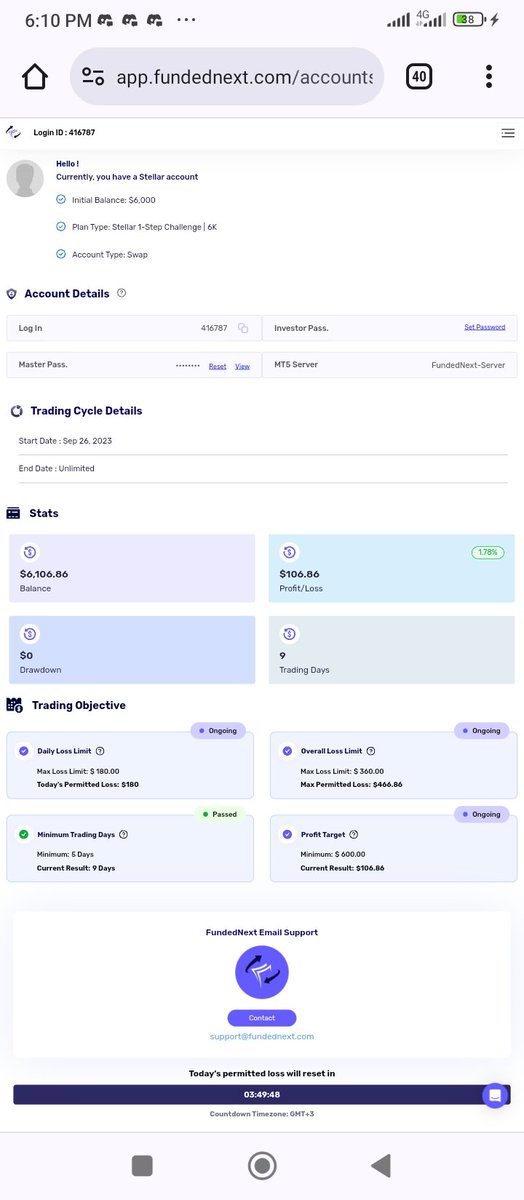Click the Trading Days card icon
The image size is (524, 1200).
tap(289, 633)
